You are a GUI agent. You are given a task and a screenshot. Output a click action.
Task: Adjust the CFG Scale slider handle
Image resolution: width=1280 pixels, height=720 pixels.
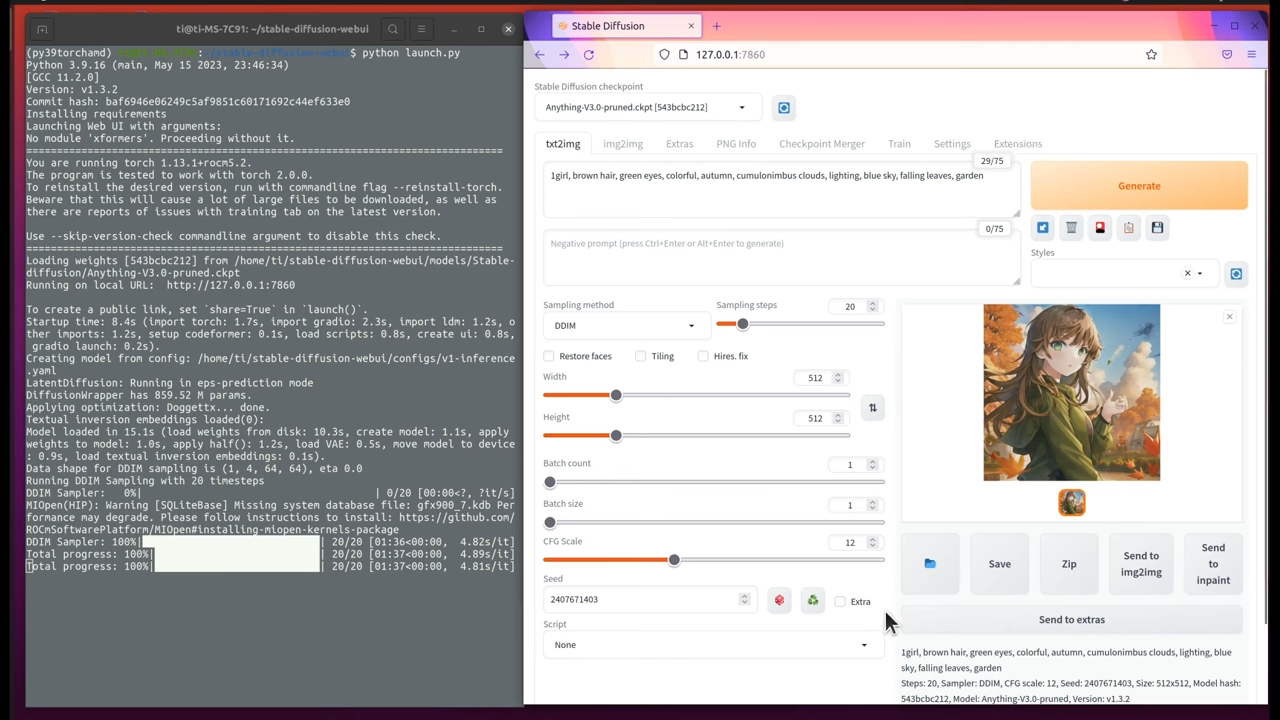click(674, 560)
